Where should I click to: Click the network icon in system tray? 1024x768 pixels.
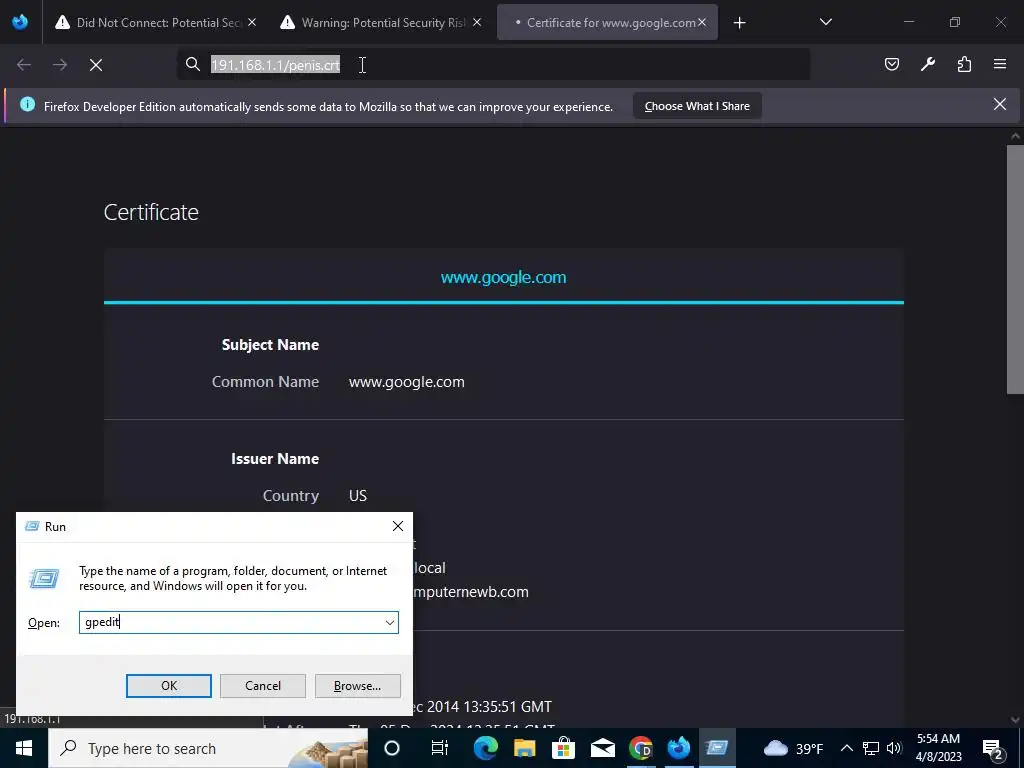click(871, 748)
